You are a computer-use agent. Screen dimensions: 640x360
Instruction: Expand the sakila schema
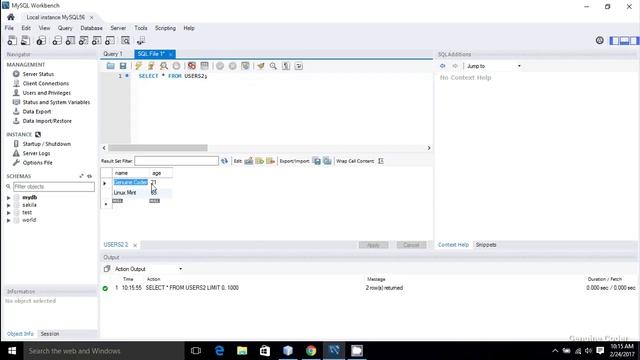point(9,205)
